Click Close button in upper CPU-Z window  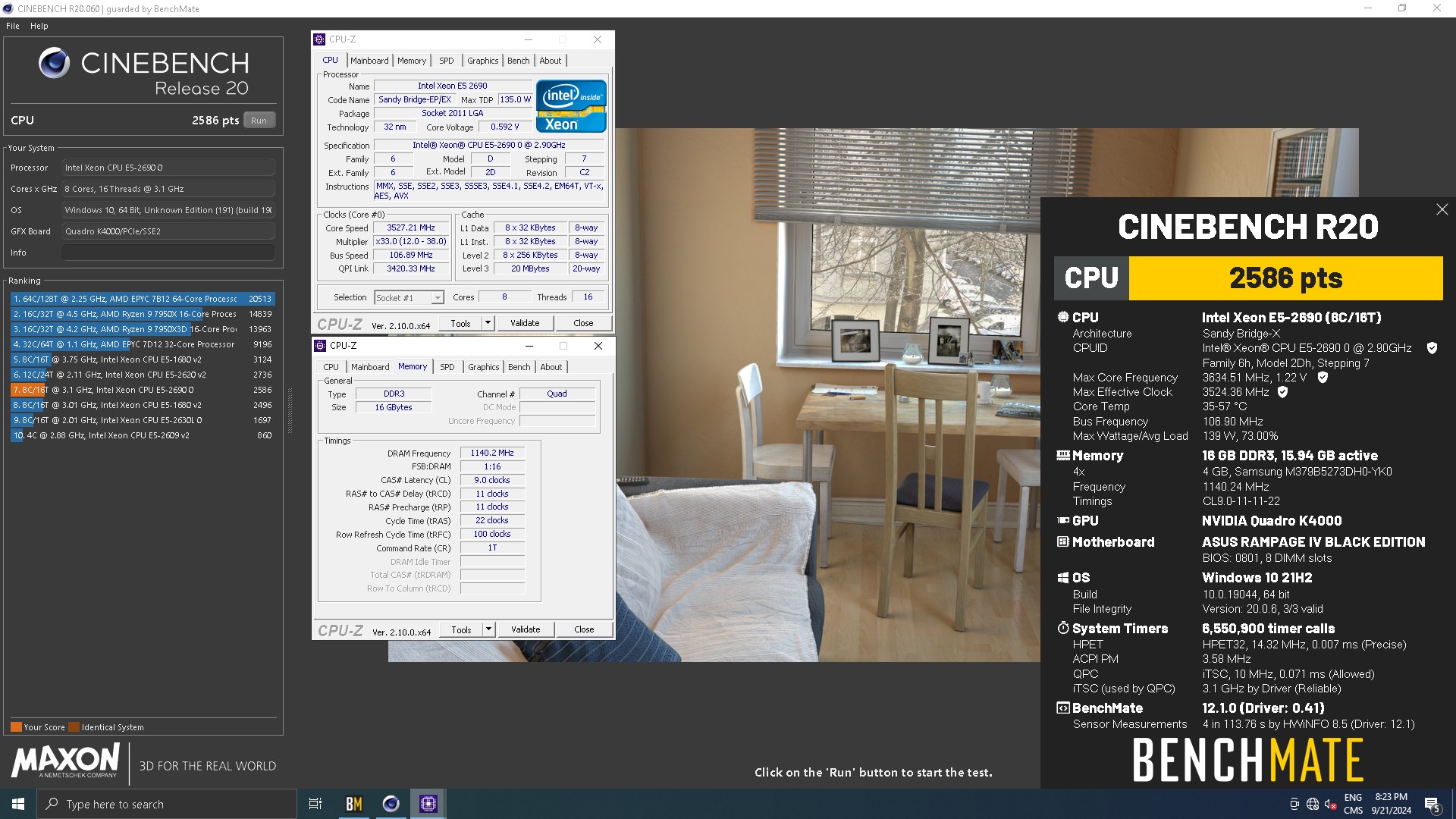pyautogui.click(x=583, y=323)
